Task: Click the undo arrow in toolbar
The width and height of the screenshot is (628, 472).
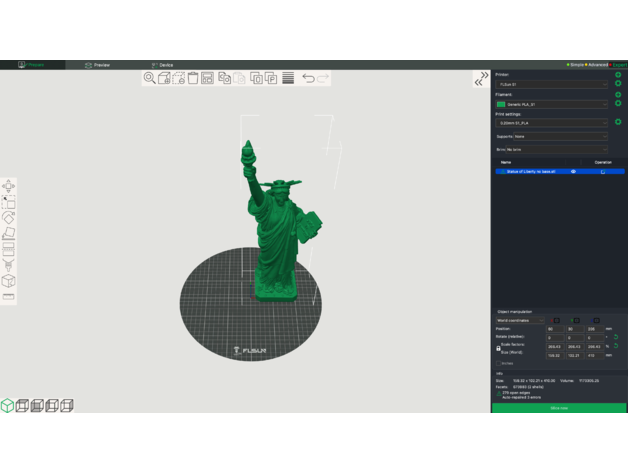Action: [x=308, y=78]
